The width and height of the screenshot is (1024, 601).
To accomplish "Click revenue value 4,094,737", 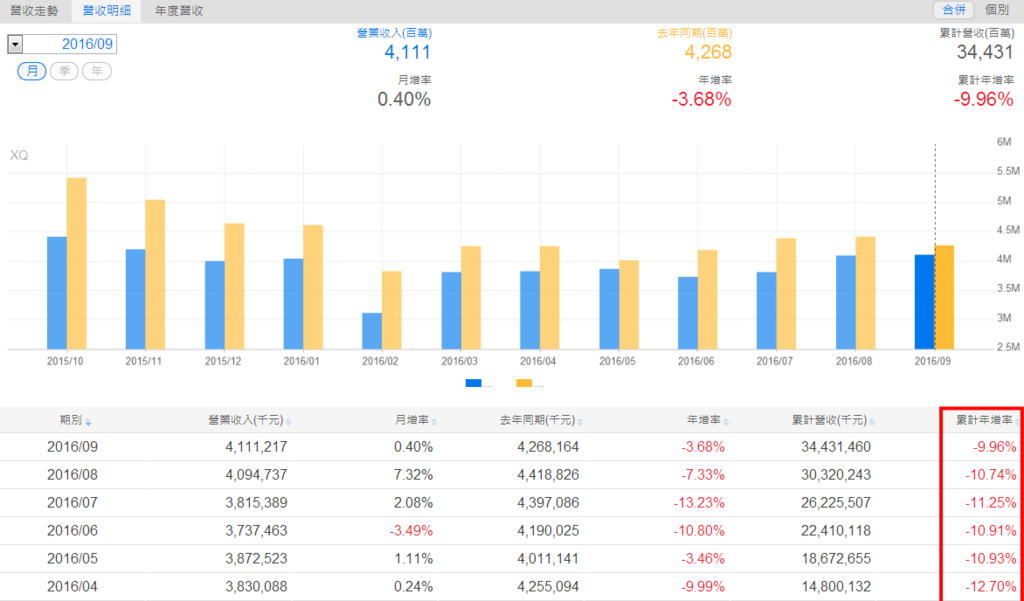I will point(256,475).
